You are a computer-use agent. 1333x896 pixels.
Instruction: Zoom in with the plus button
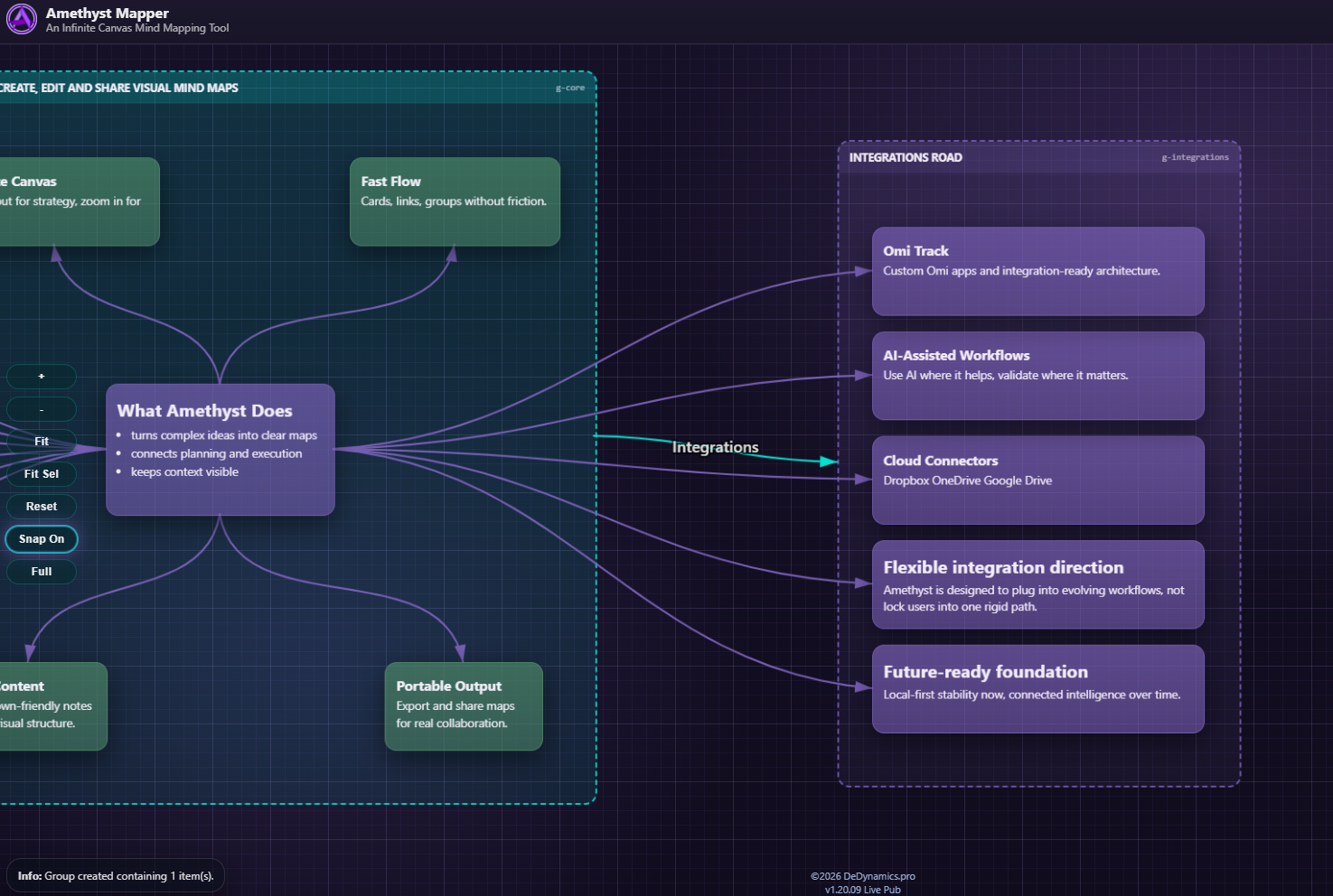(x=42, y=377)
